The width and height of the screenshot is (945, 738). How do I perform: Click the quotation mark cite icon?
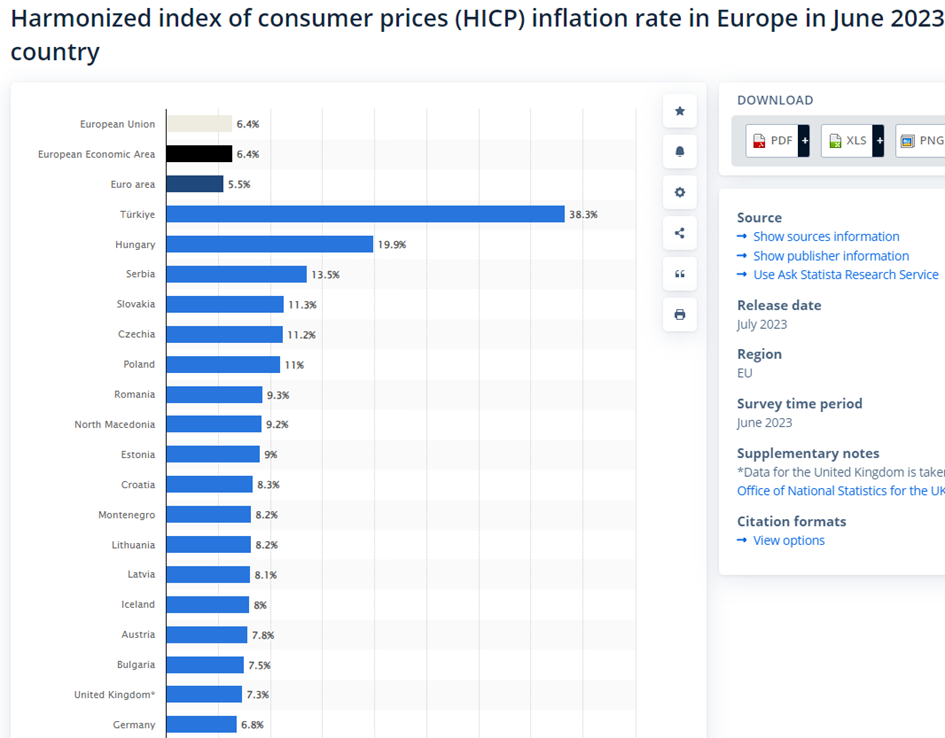point(680,274)
